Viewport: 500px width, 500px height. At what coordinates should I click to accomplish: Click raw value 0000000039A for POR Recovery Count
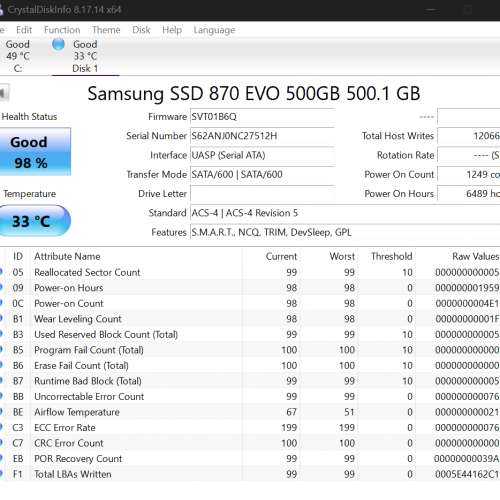tap(467, 459)
